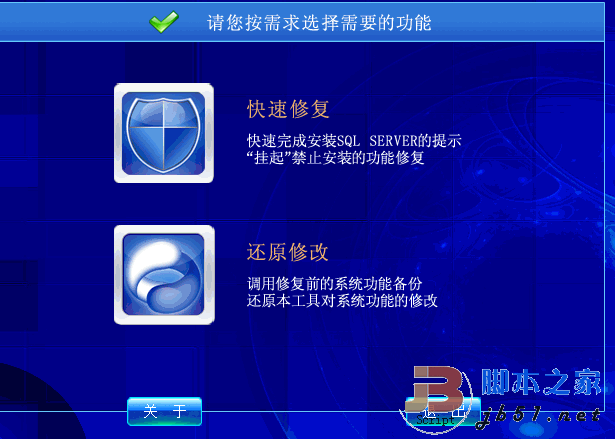Click the swirl restore modification icon

(164, 275)
